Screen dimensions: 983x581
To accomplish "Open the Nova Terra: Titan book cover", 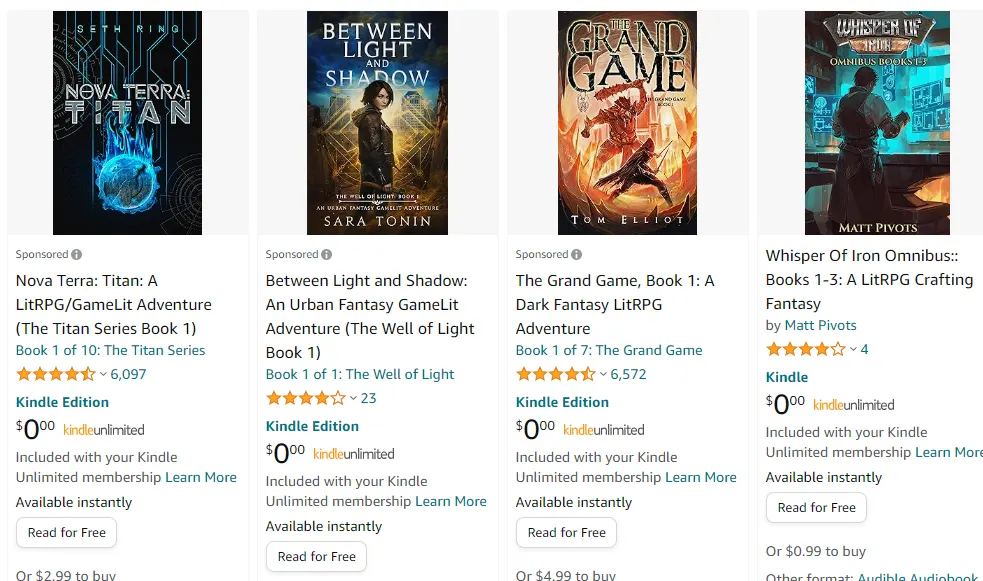I will tap(127, 123).
